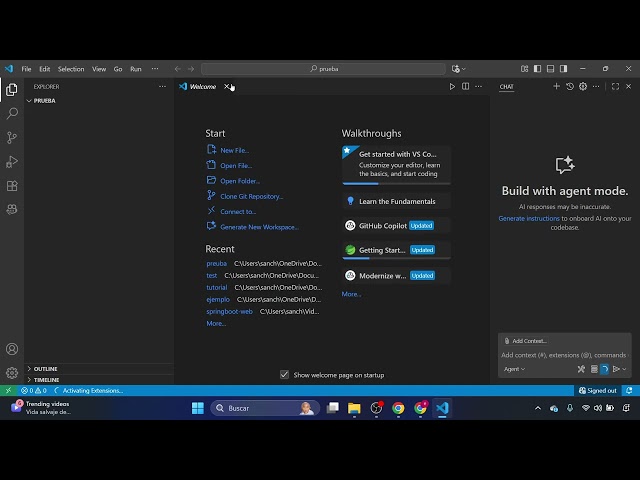
Task: Click Clone Git Repository... link
Action: click(252, 196)
